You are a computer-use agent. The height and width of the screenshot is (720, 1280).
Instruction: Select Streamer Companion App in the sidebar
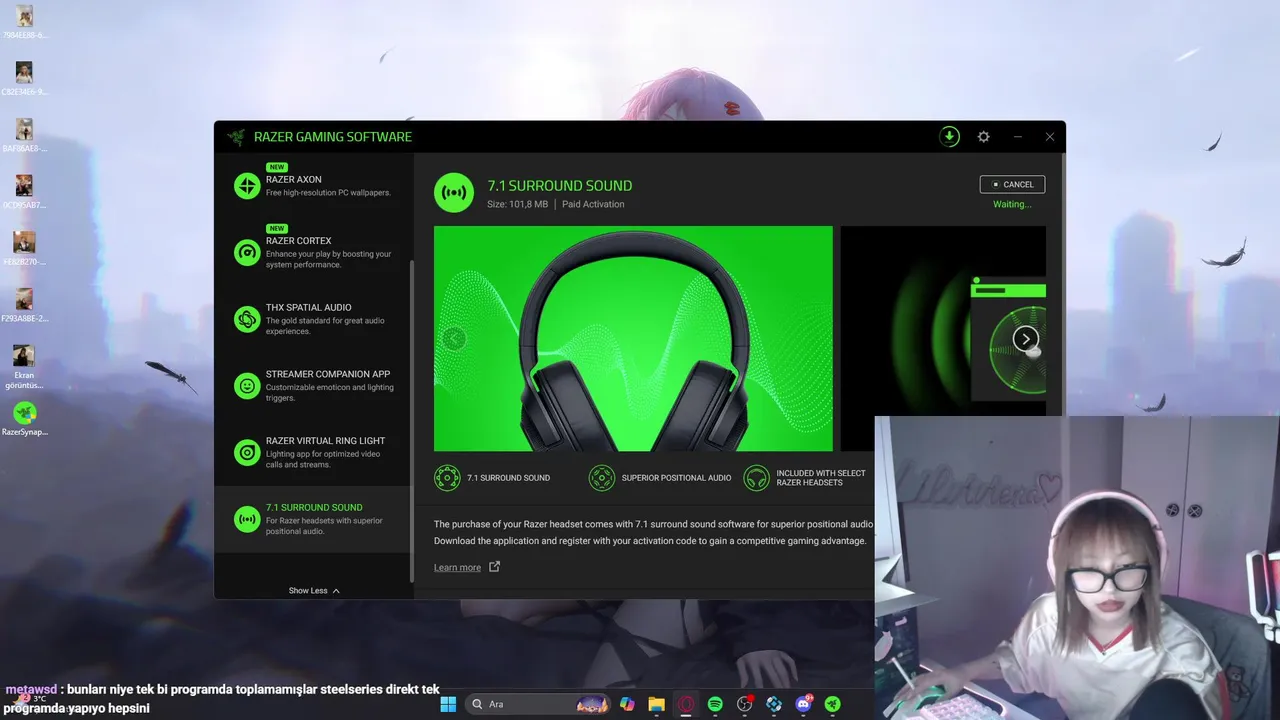tap(313, 386)
